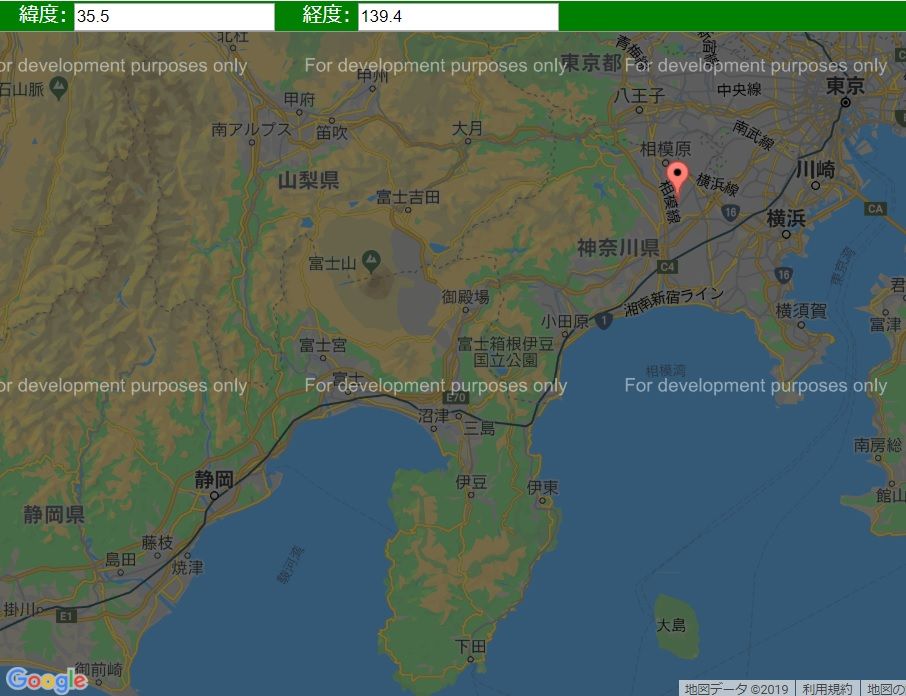Click the 東京 city label
Image resolution: width=906 pixels, height=696 pixels.
pyautogui.click(x=845, y=86)
